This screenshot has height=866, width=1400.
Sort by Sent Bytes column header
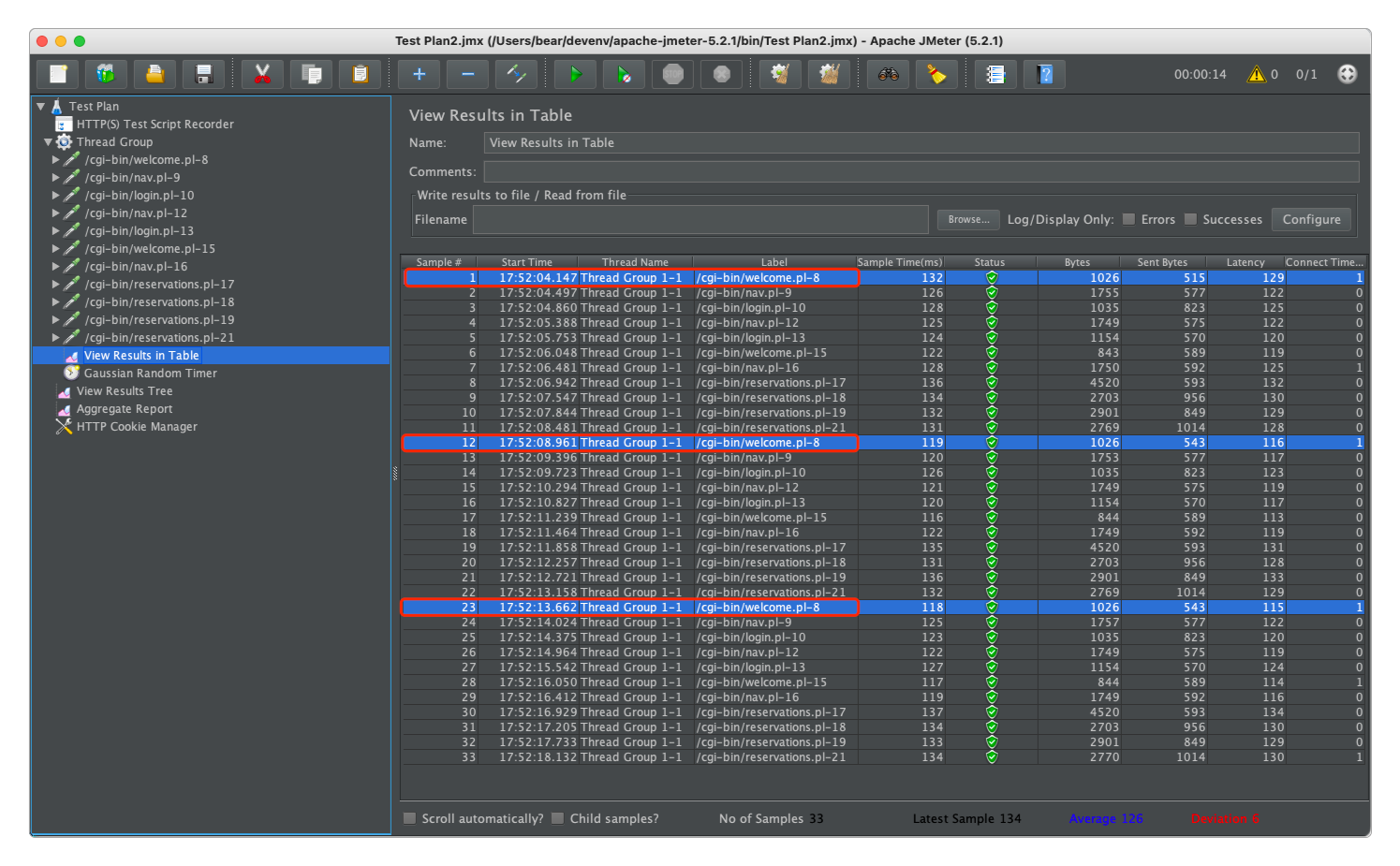pyautogui.click(x=1162, y=262)
